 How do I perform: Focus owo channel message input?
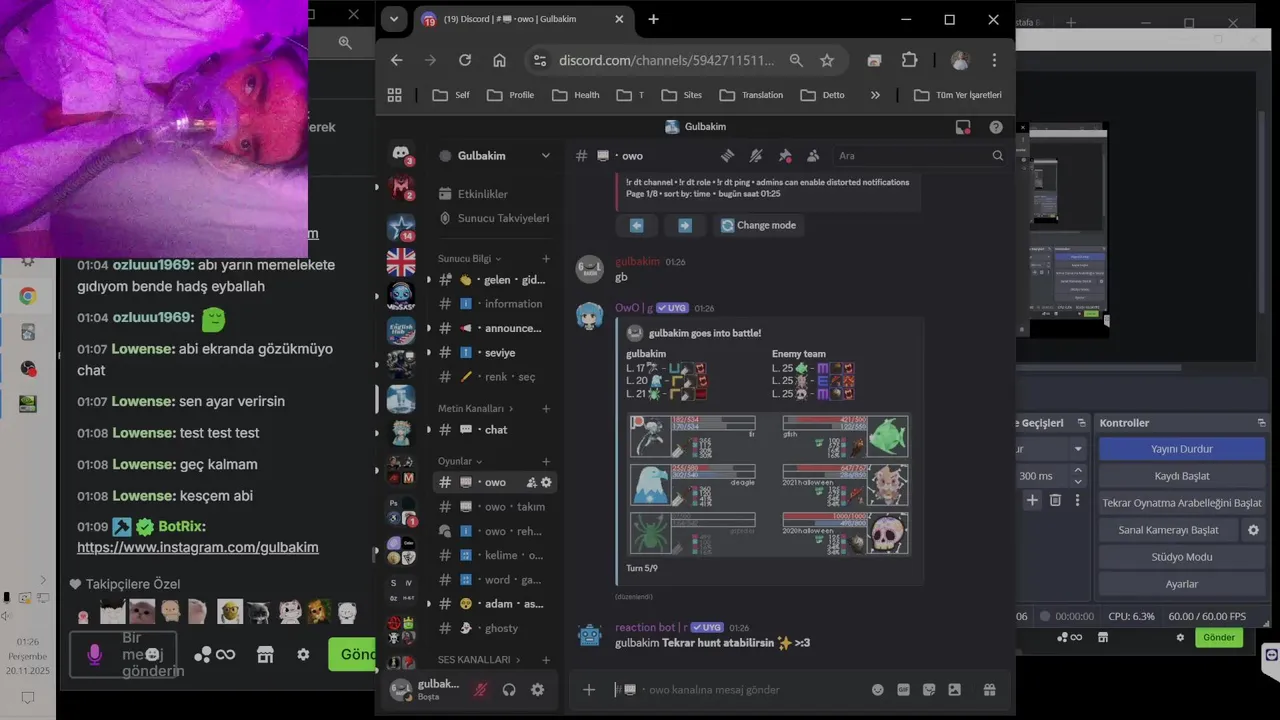(740, 690)
